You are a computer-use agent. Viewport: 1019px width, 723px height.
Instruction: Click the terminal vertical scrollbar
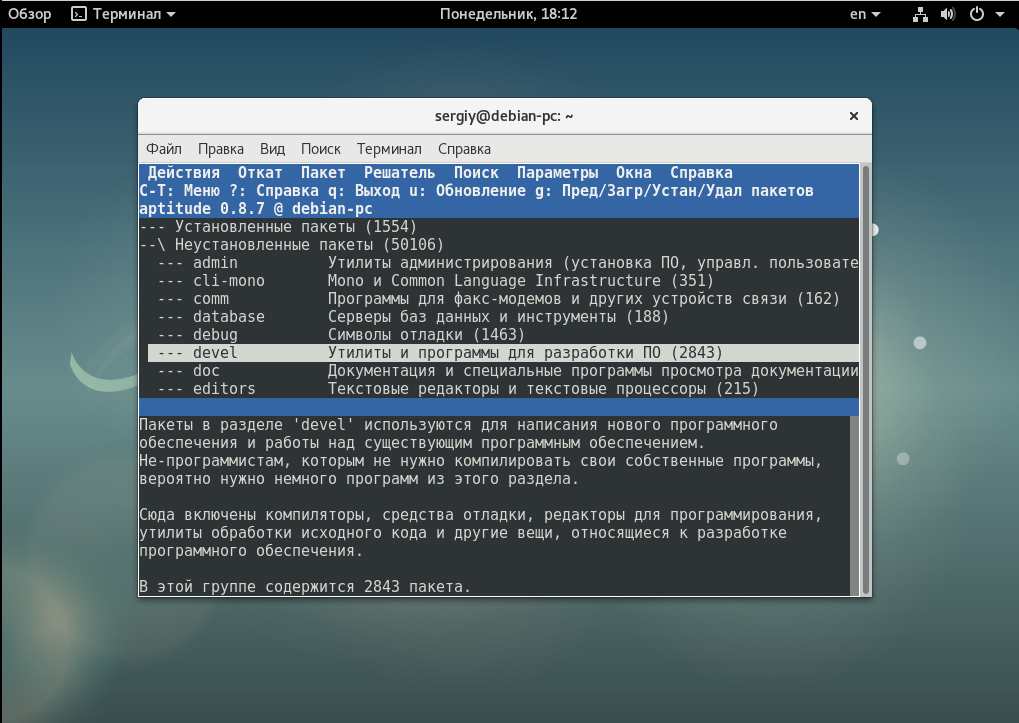pyautogui.click(x=866, y=380)
